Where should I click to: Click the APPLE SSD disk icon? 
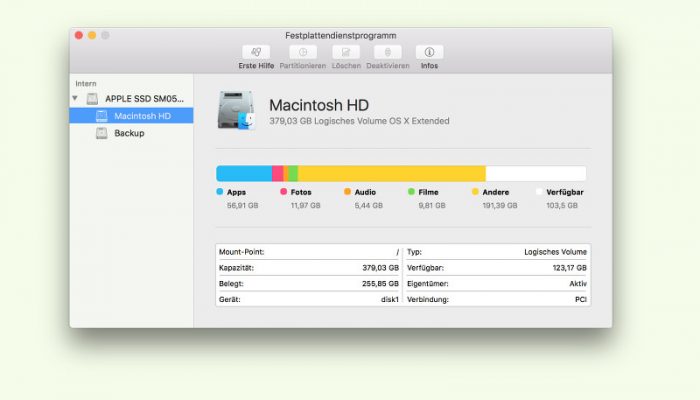(x=92, y=99)
